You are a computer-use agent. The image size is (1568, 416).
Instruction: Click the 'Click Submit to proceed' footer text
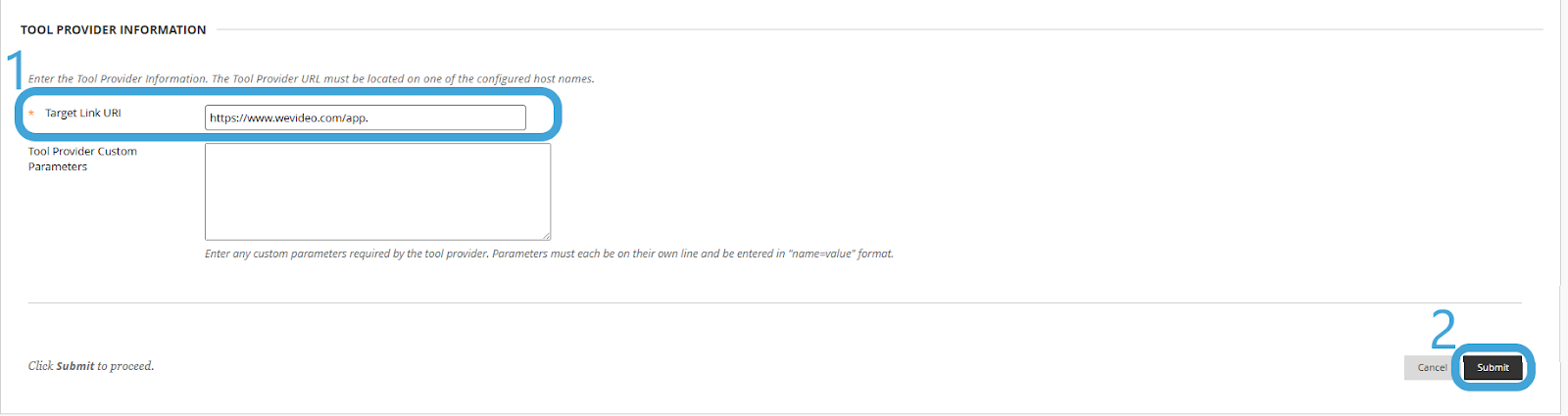pyautogui.click(x=91, y=366)
